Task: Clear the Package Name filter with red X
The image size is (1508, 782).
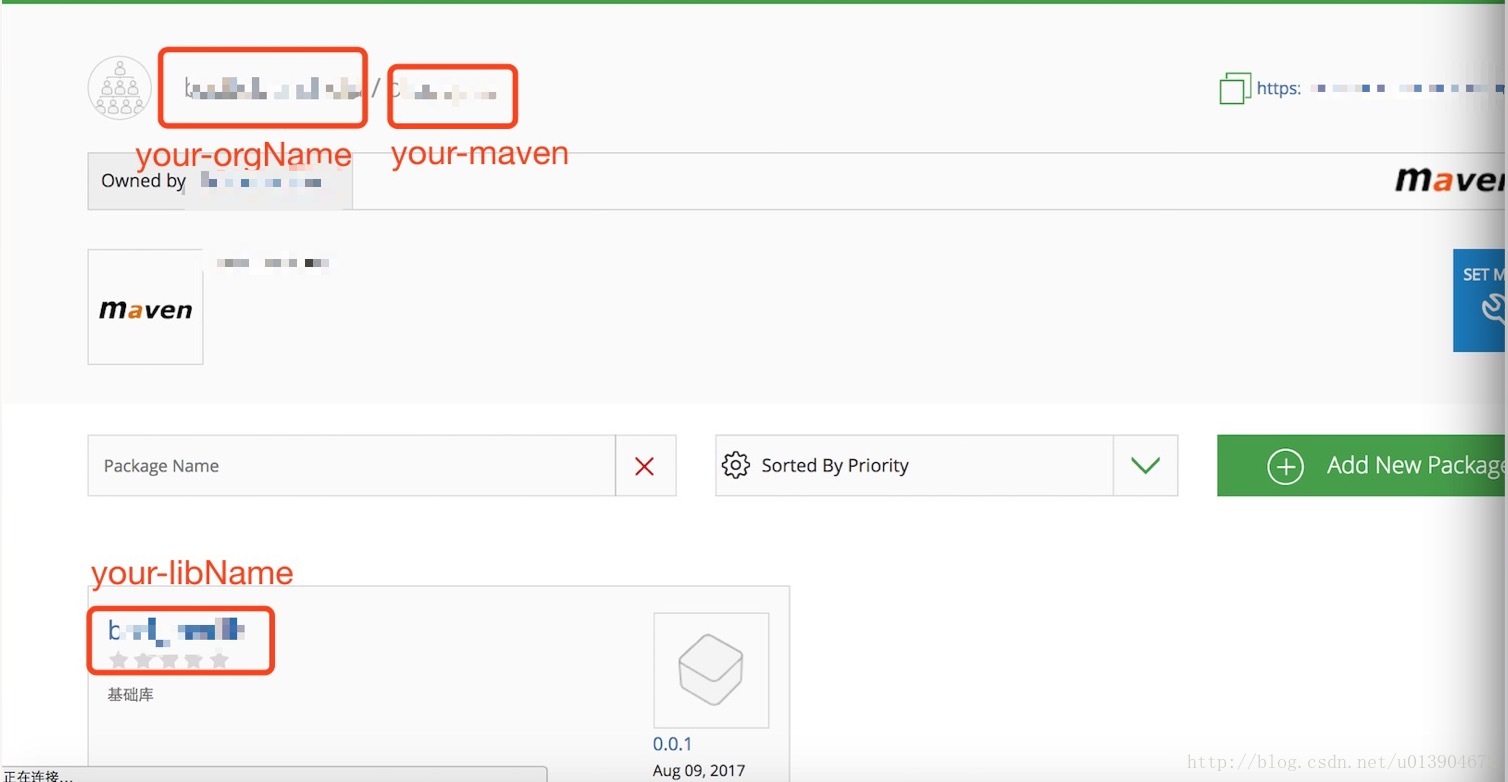Action: click(x=645, y=466)
